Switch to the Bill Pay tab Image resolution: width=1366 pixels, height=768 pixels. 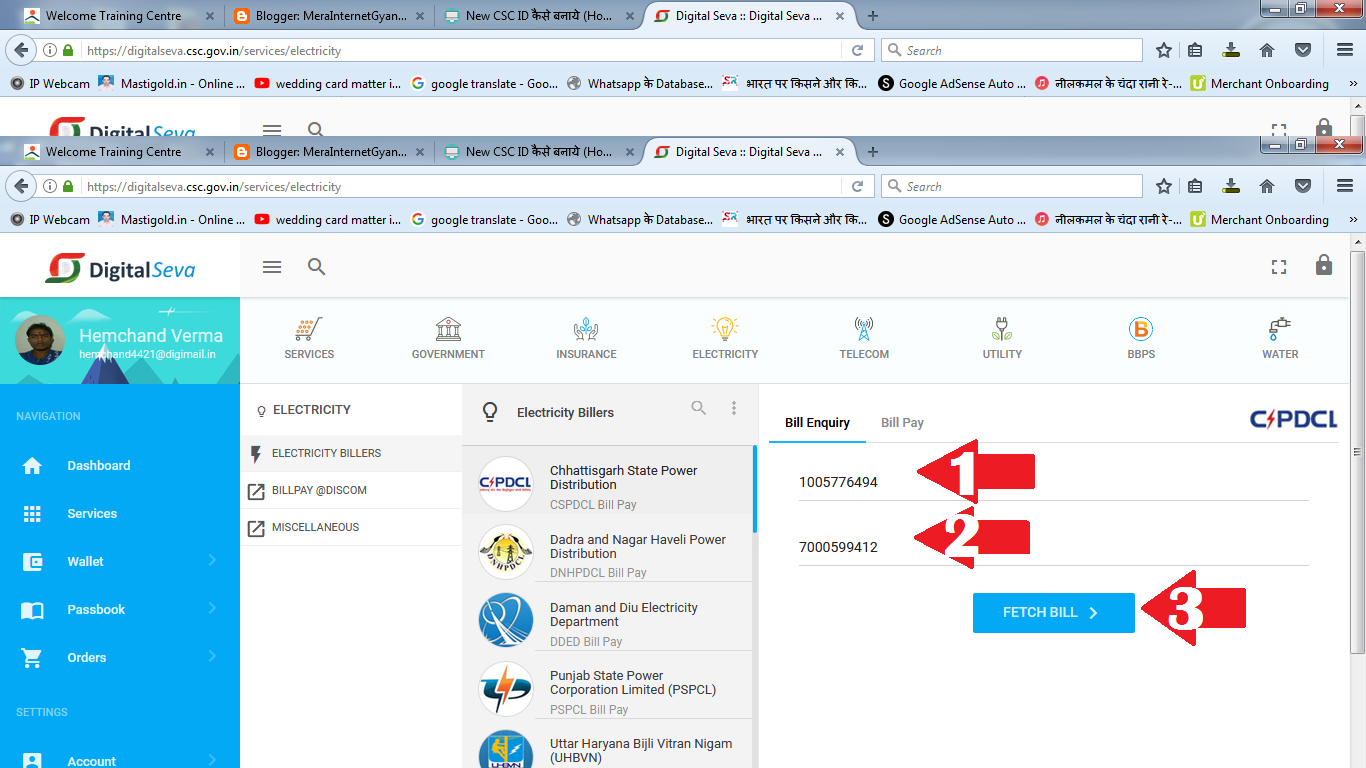[902, 423]
